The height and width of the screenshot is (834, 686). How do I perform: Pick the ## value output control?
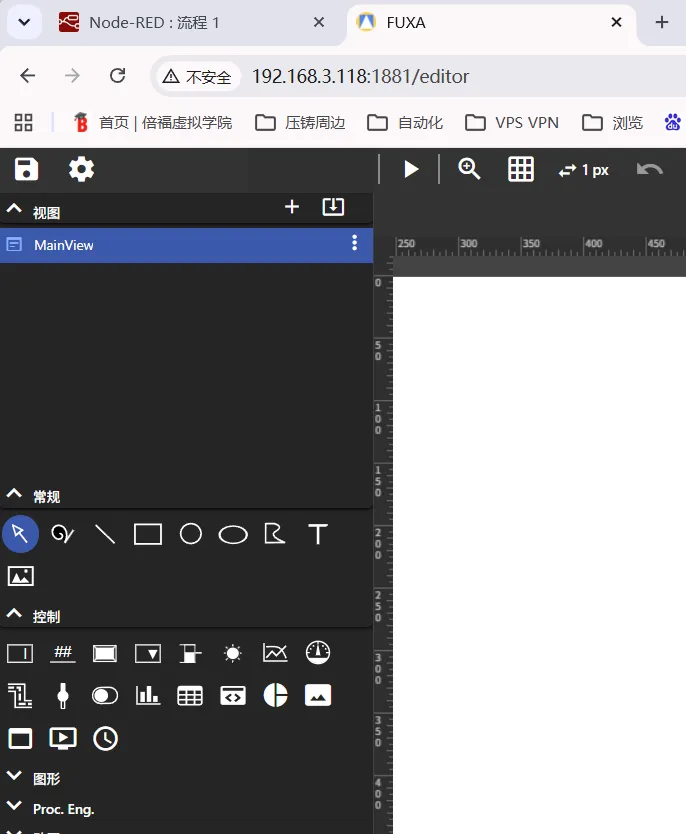click(x=63, y=653)
